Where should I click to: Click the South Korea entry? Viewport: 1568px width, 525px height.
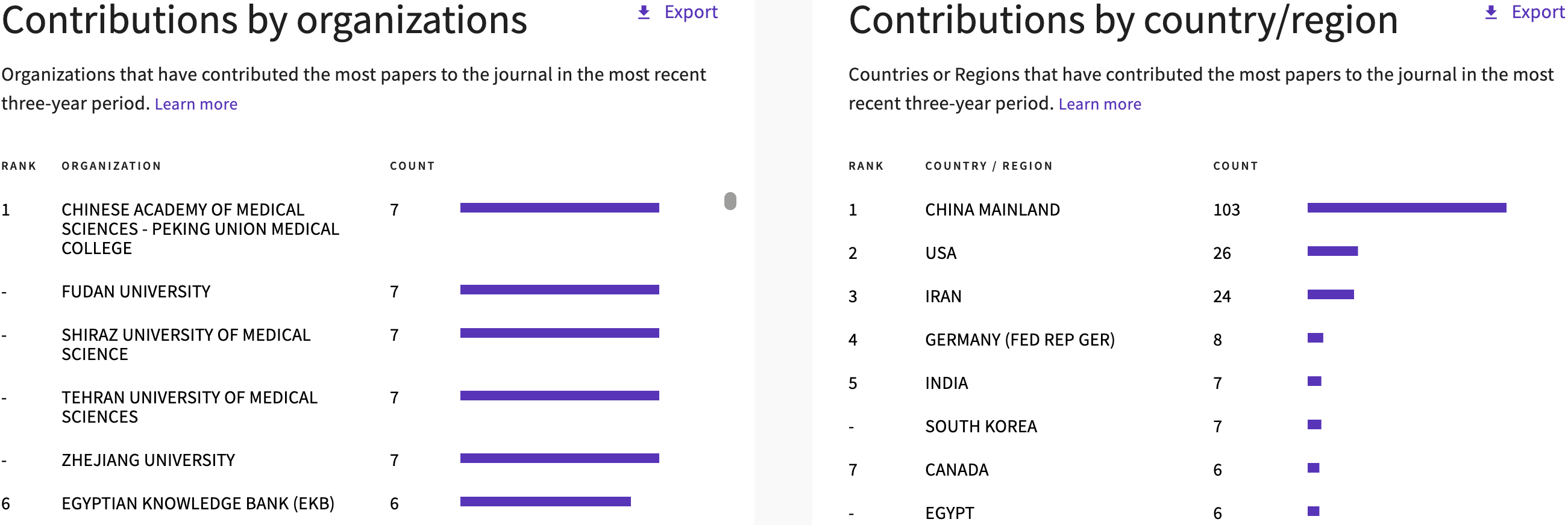(x=980, y=426)
